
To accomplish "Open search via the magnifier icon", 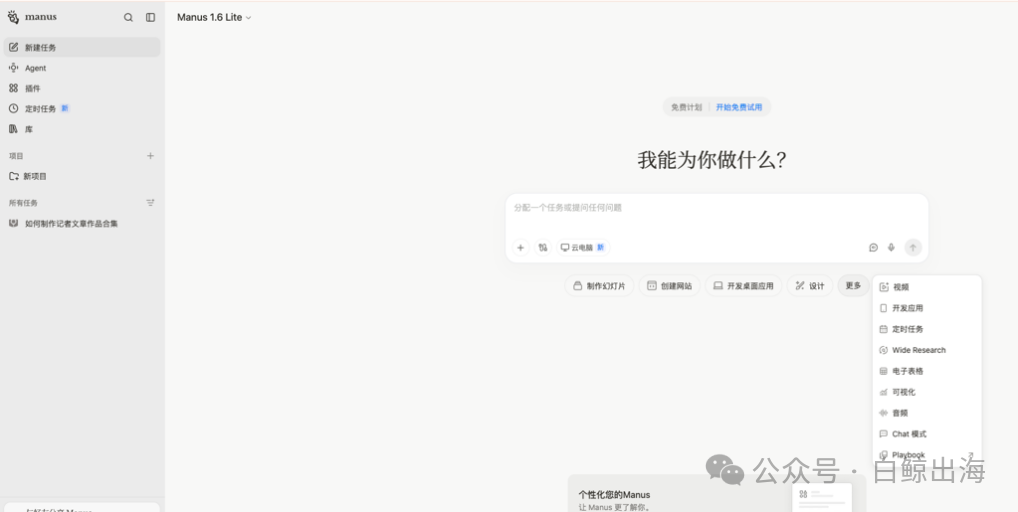I will coord(129,18).
